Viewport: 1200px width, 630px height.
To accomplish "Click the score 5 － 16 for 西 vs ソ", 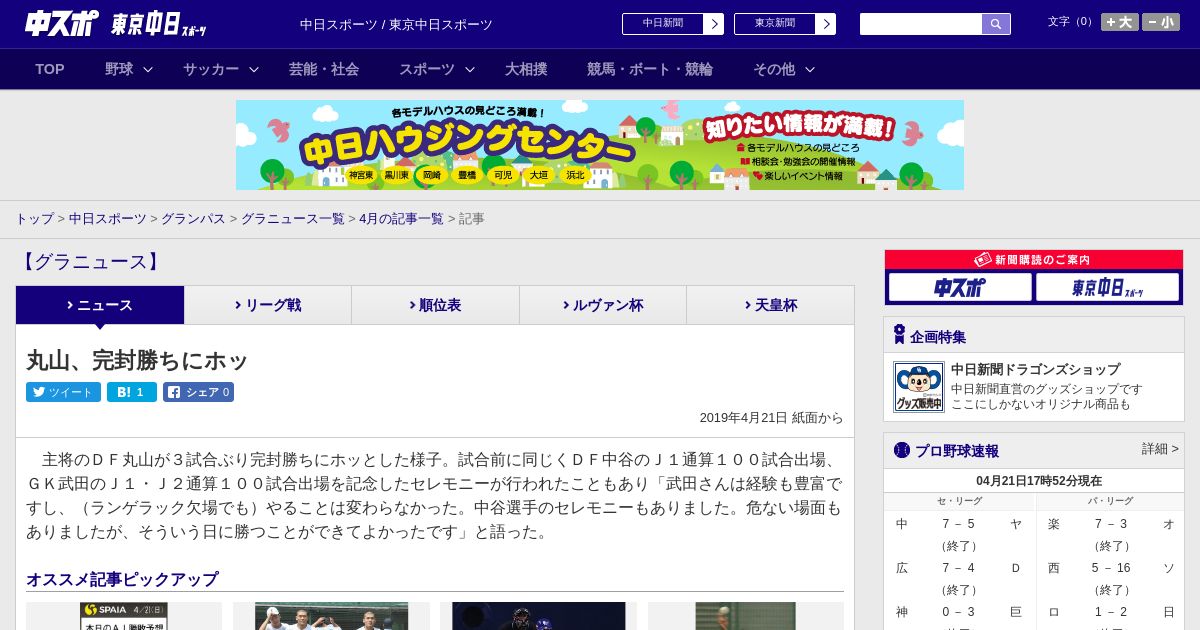I will pyautogui.click(x=1110, y=568).
